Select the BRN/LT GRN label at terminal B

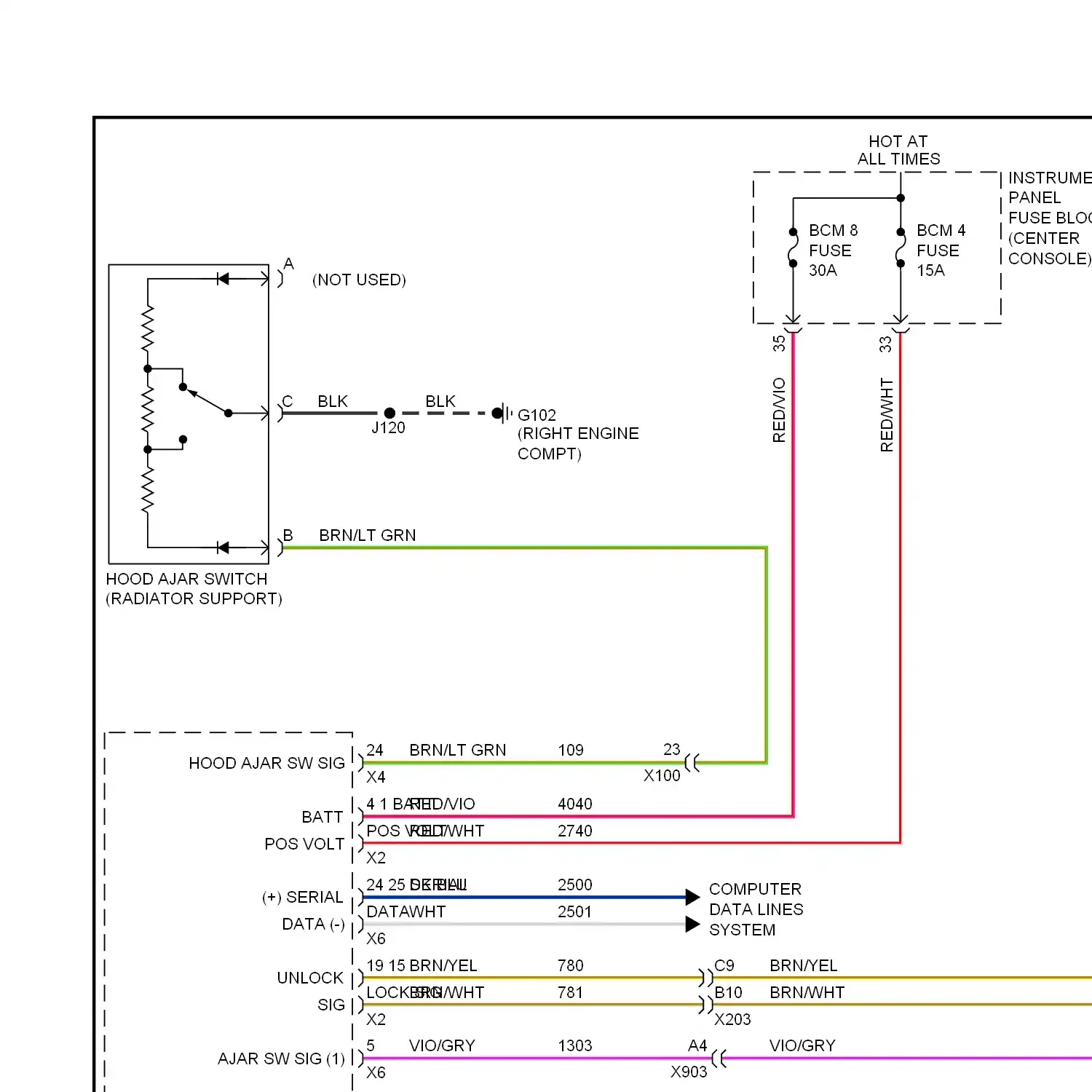pyautogui.click(x=367, y=535)
